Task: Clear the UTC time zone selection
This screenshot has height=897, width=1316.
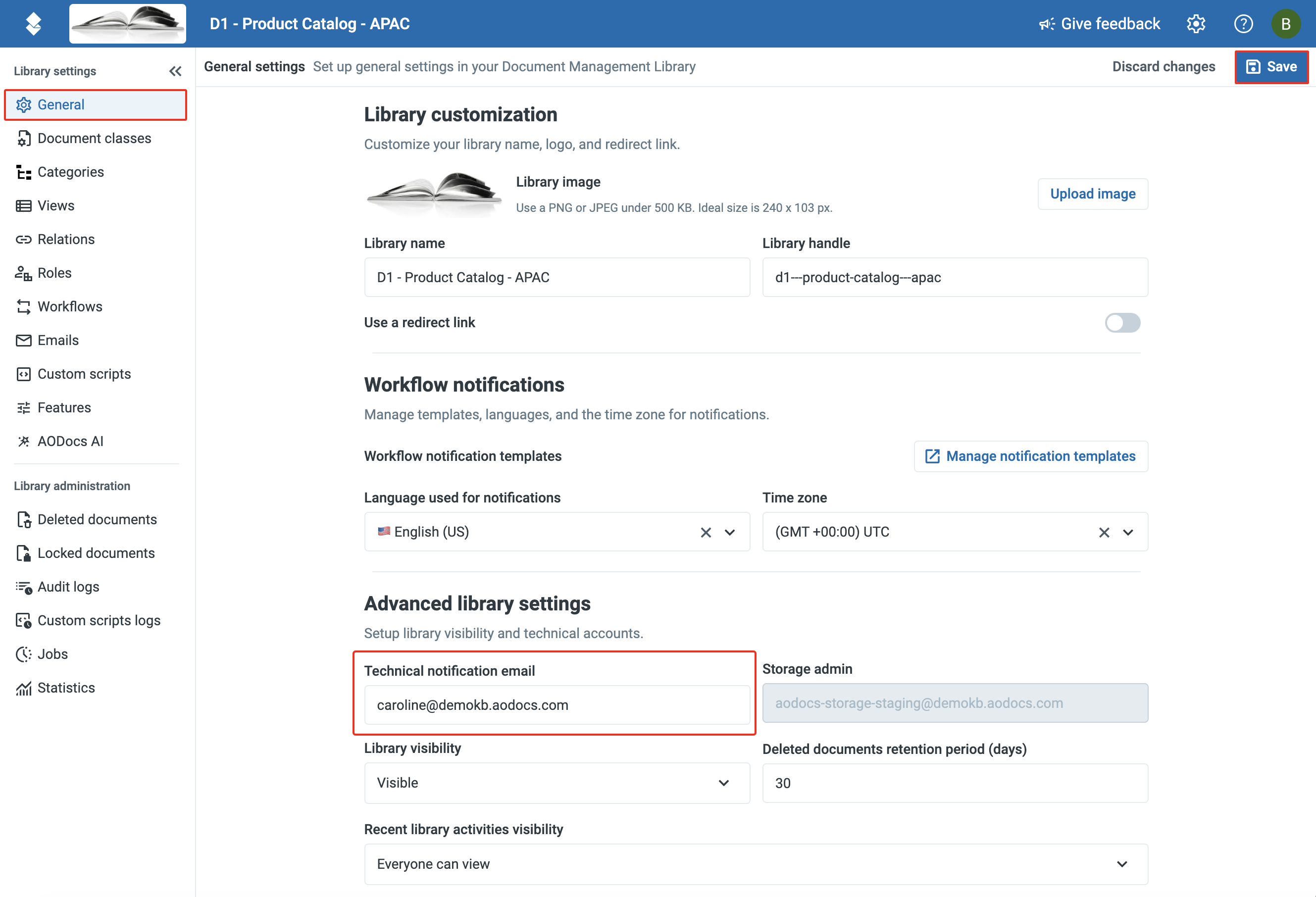Action: pos(1104,532)
